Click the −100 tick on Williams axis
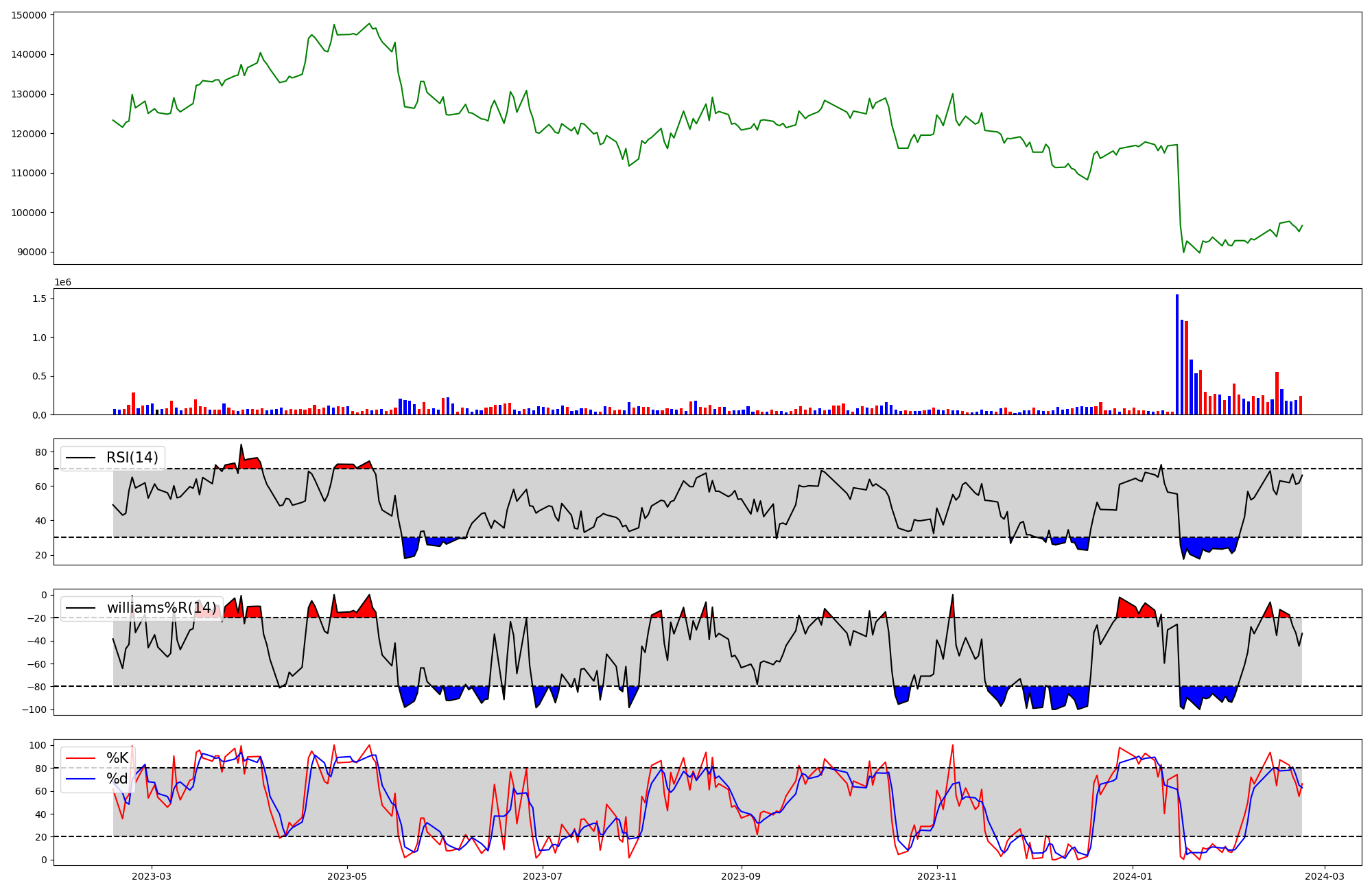Screen dimensions: 1372x892 (34, 709)
